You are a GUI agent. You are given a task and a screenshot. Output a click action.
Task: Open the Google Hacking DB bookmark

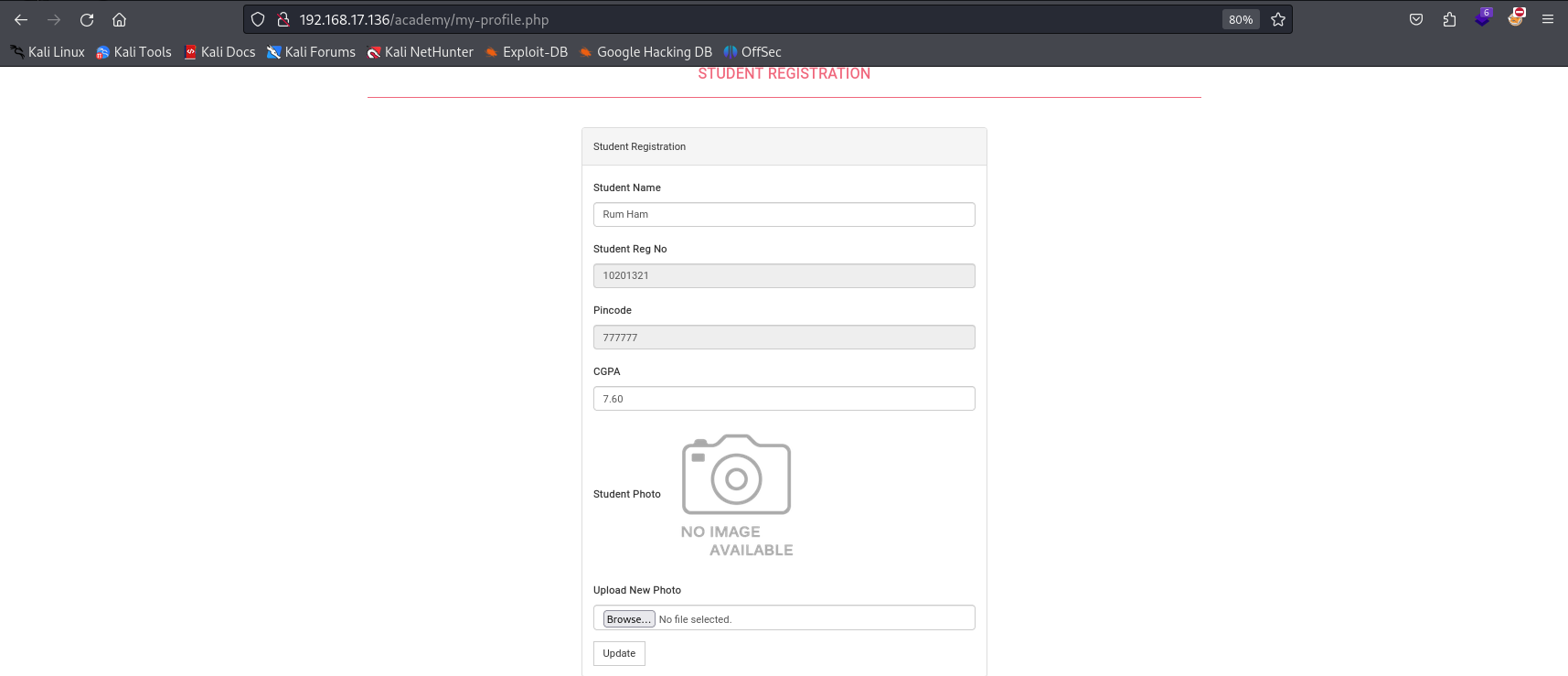(x=645, y=52)
